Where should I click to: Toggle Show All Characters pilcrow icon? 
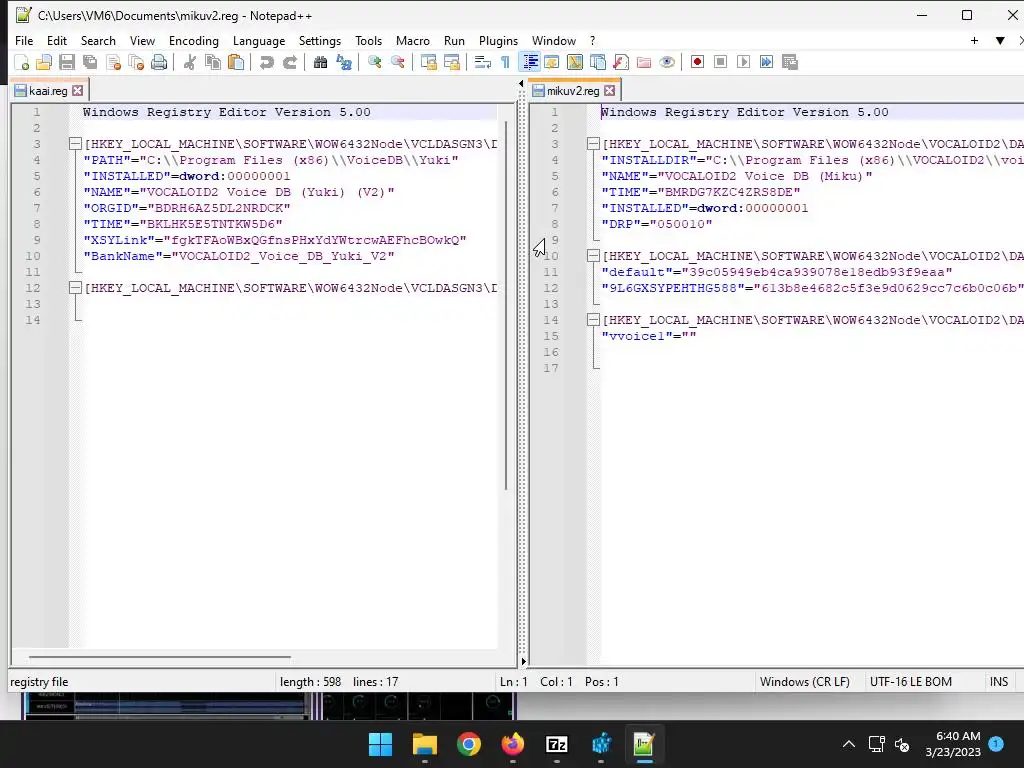click(x=505, y=62)
